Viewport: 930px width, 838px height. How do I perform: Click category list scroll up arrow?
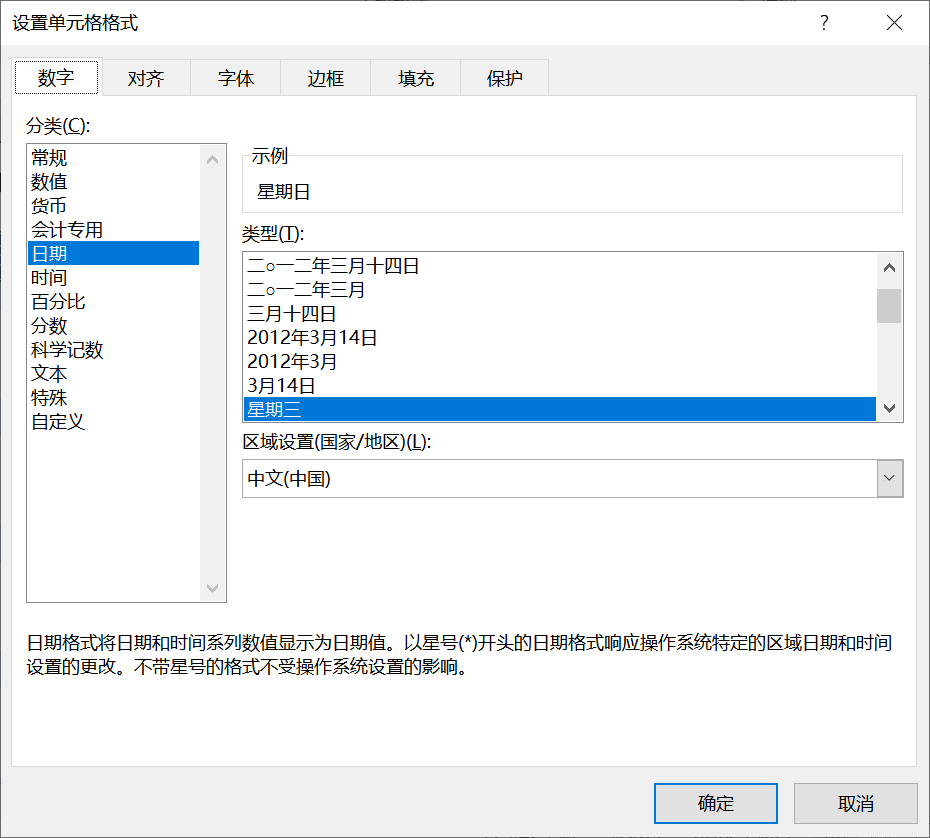pyautogui.click(x=212, y=160)
